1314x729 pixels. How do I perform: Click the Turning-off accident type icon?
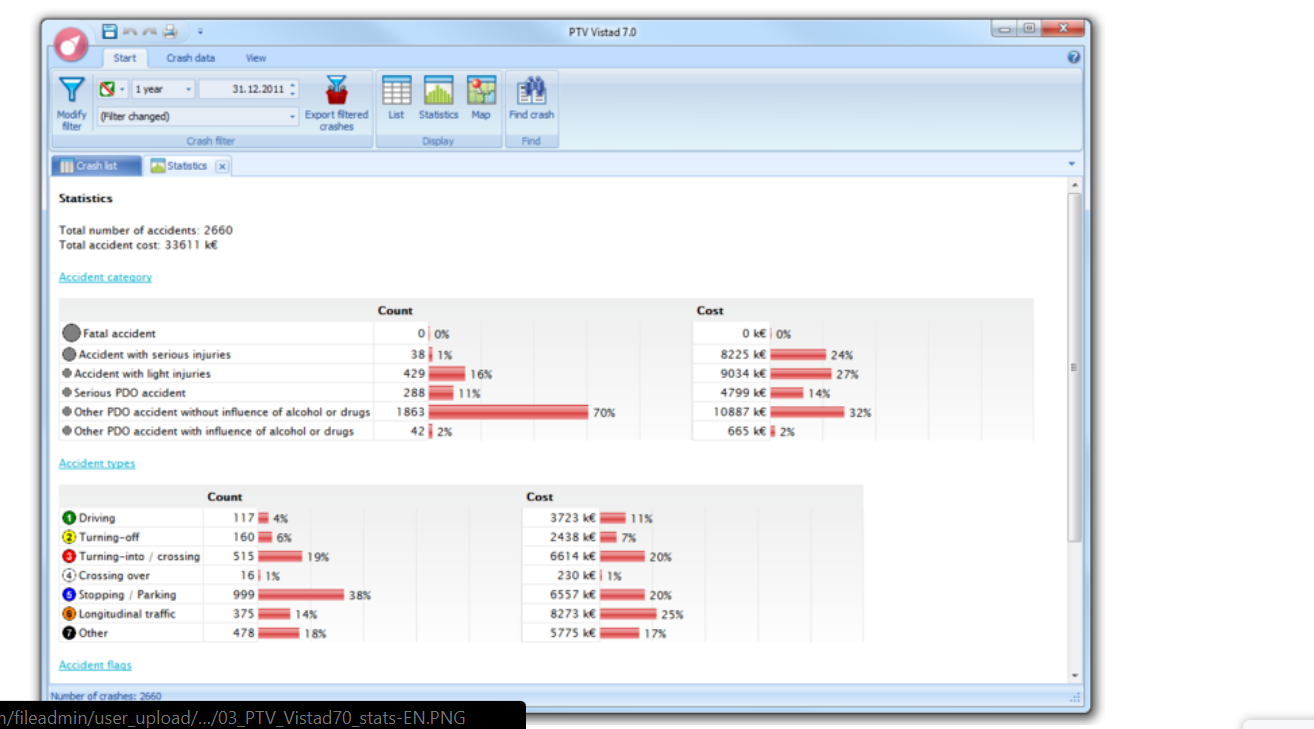click(x=69, y=537)
